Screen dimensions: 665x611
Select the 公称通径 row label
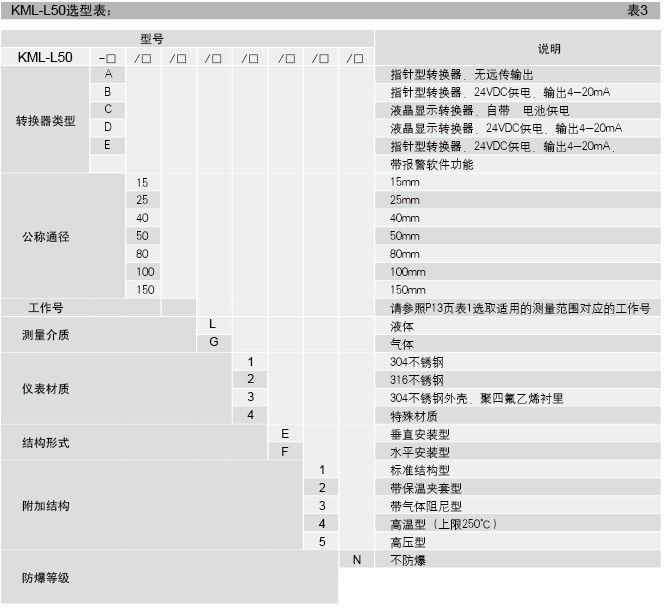coord(45,237)
